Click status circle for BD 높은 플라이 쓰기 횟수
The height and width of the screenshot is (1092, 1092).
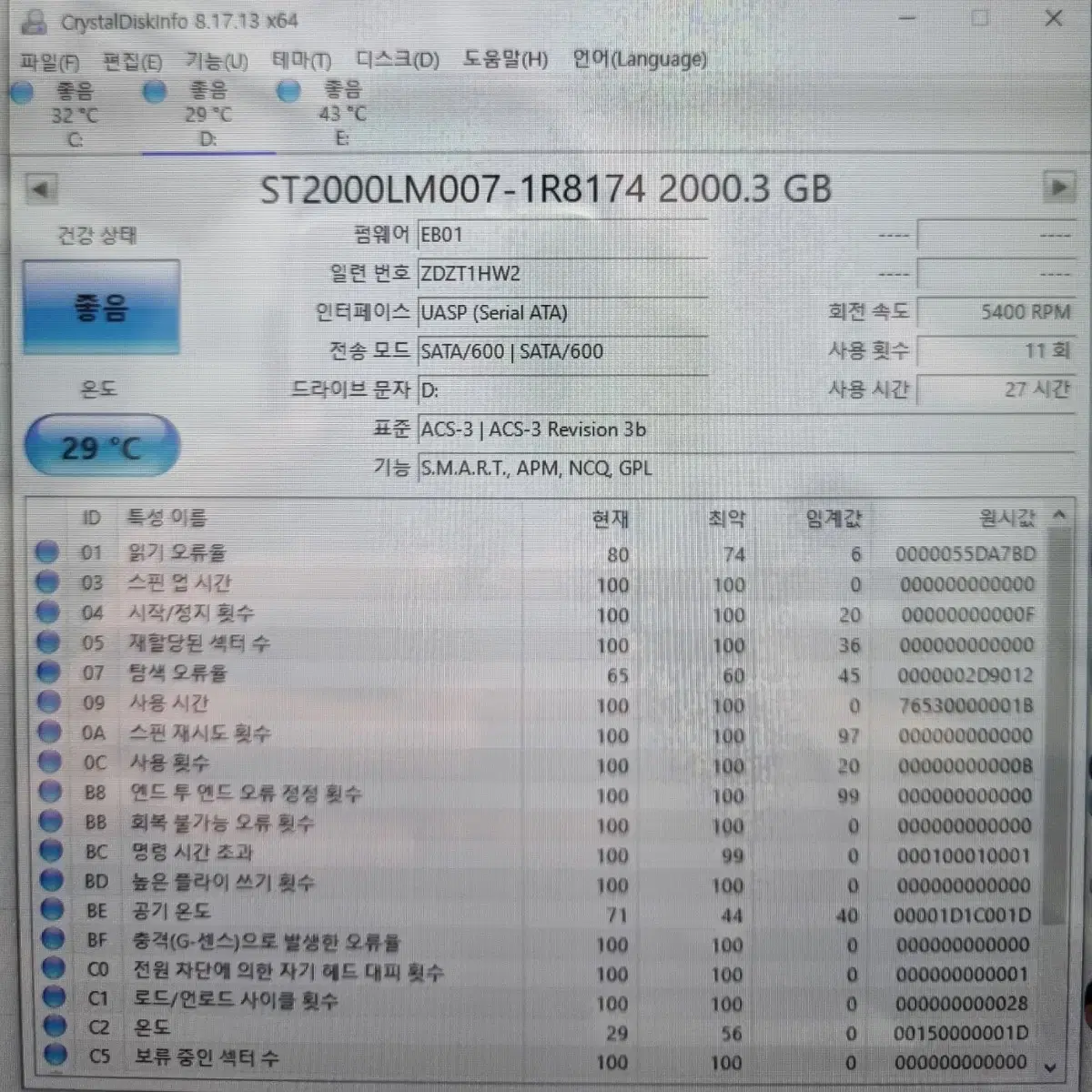pyautogui.click(x=52, y=881)
